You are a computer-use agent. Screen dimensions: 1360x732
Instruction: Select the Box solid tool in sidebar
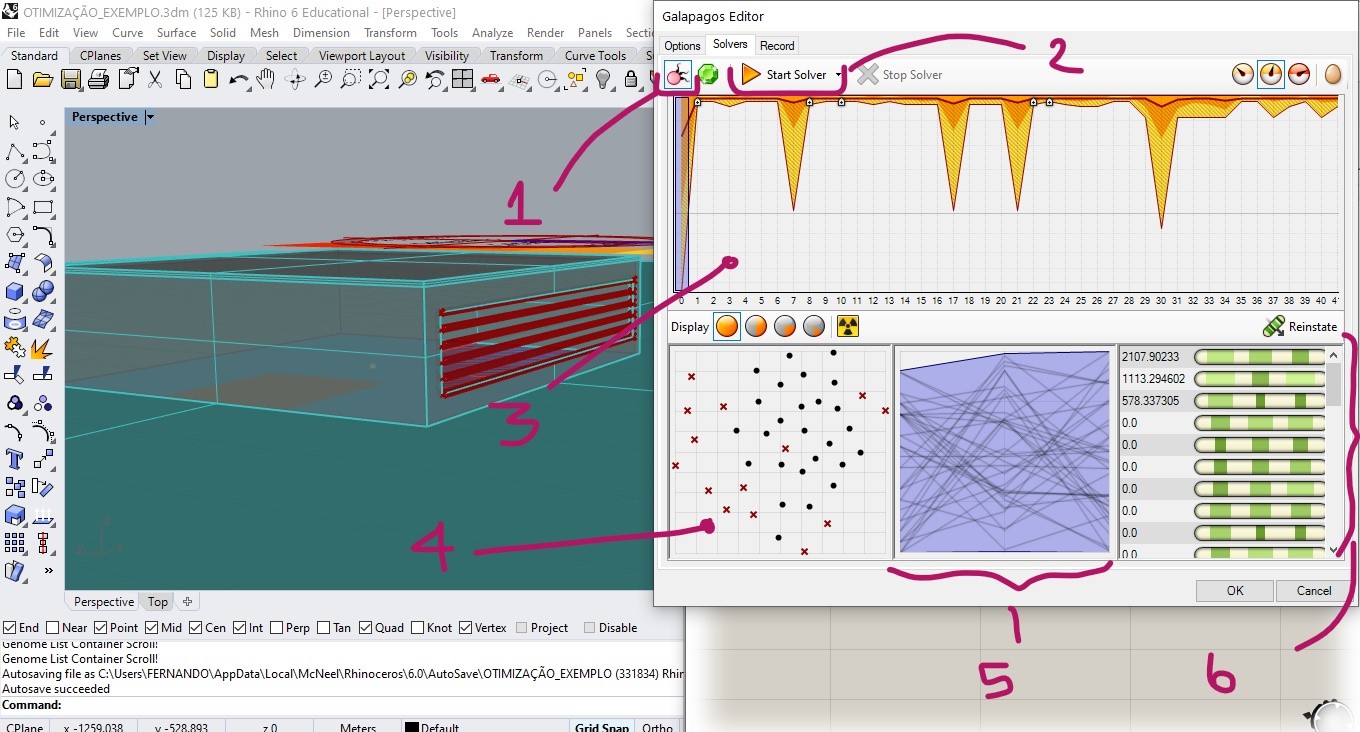(x=15, y=291)
